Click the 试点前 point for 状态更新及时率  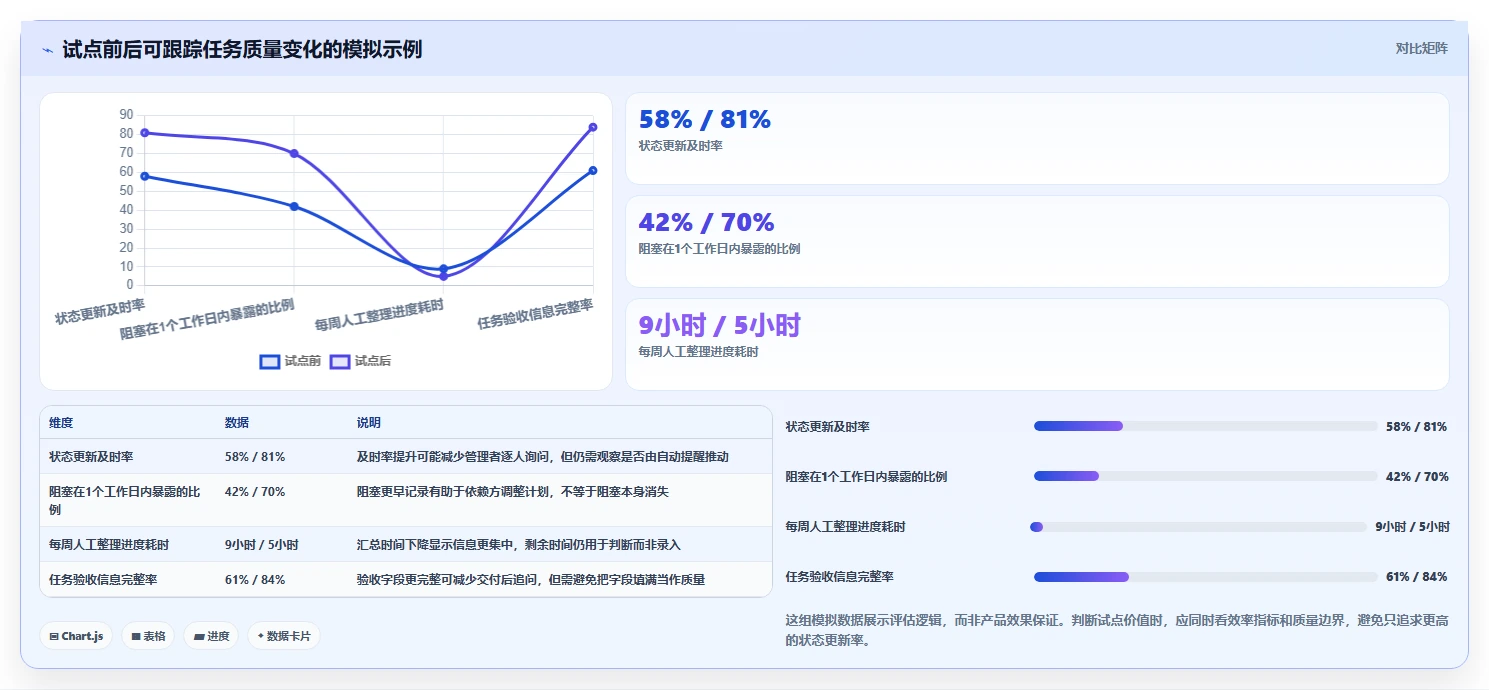(145, 176)
